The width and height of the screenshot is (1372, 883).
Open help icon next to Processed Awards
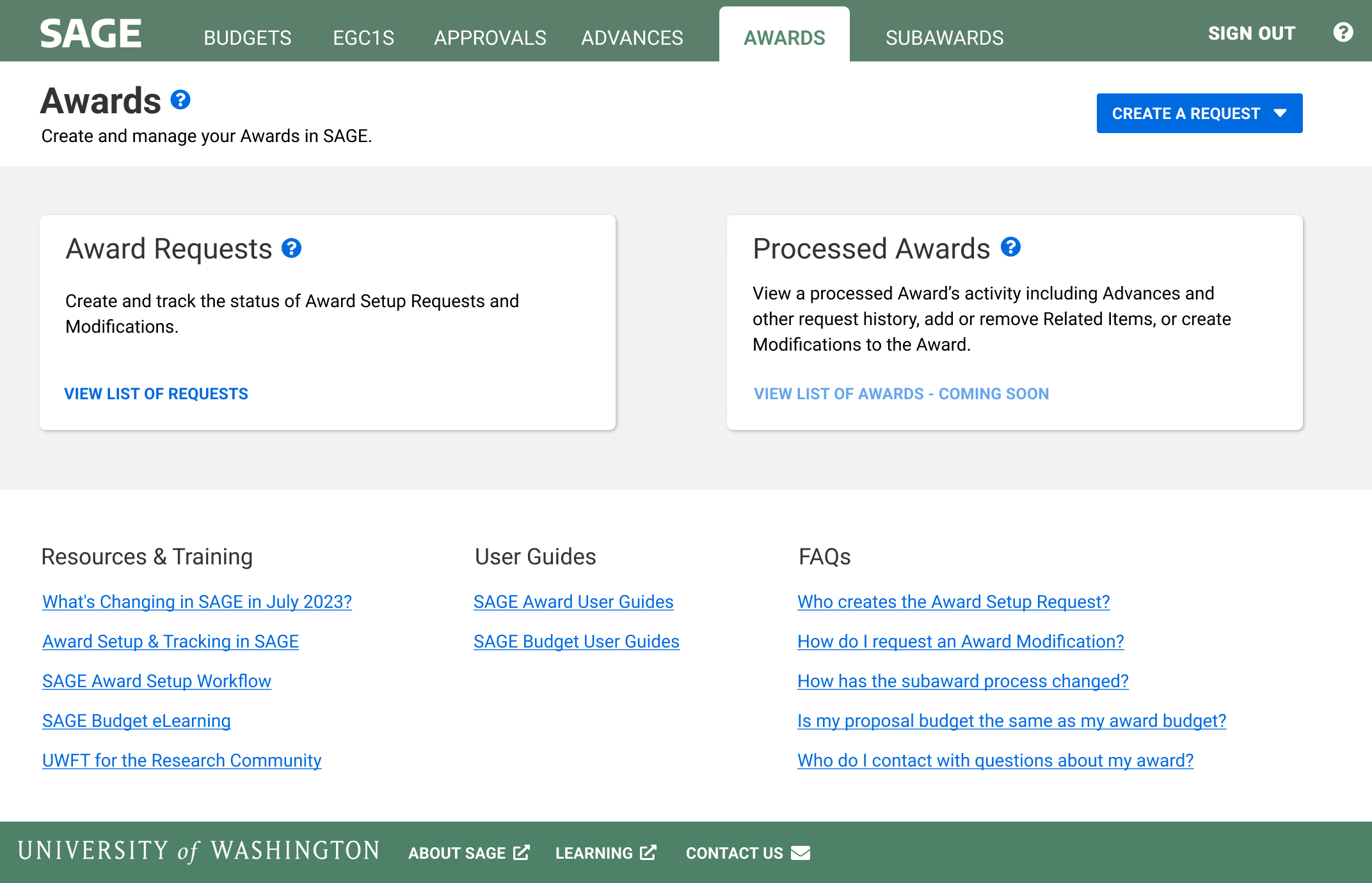click(1010, 247)
